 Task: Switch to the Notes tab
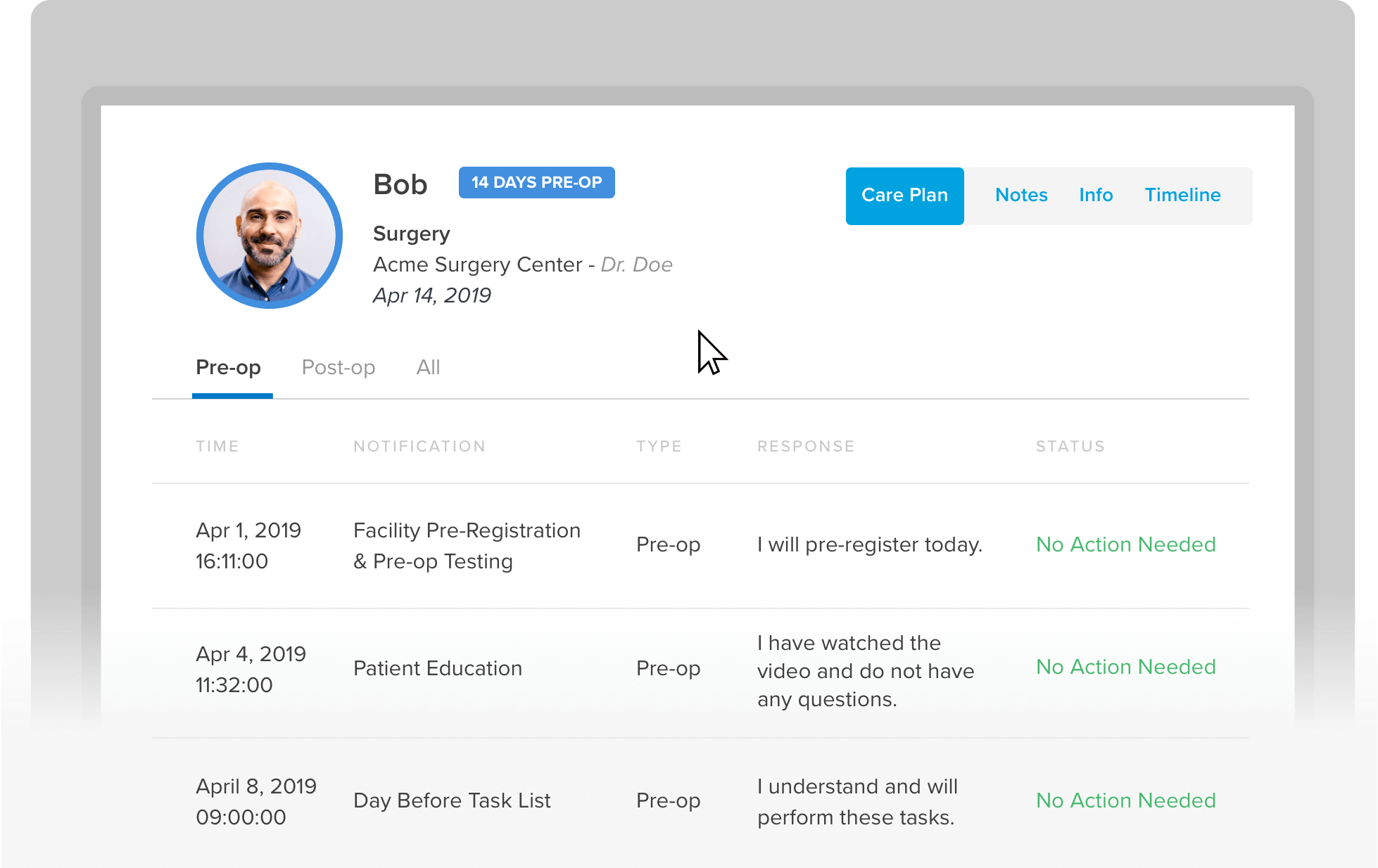1021,196
